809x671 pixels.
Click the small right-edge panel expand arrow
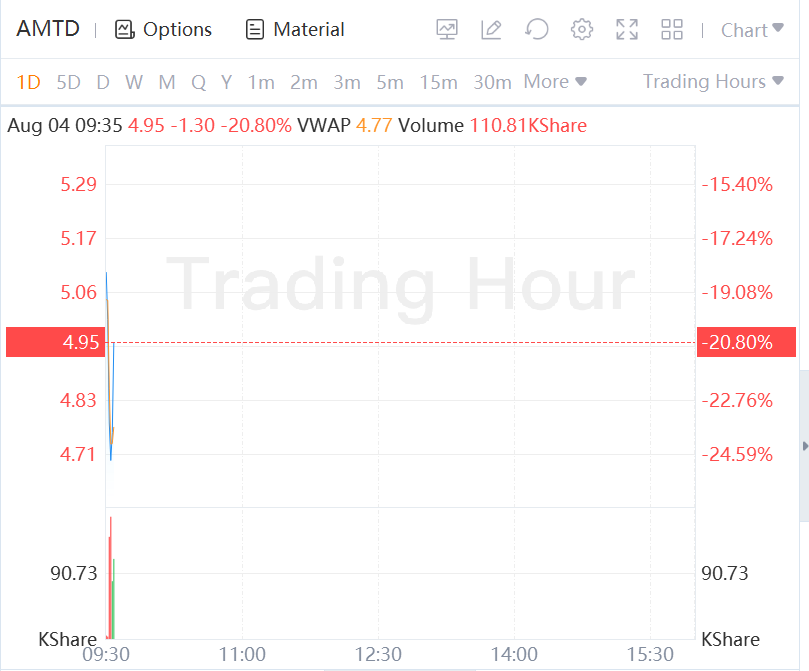pos(804,445)
